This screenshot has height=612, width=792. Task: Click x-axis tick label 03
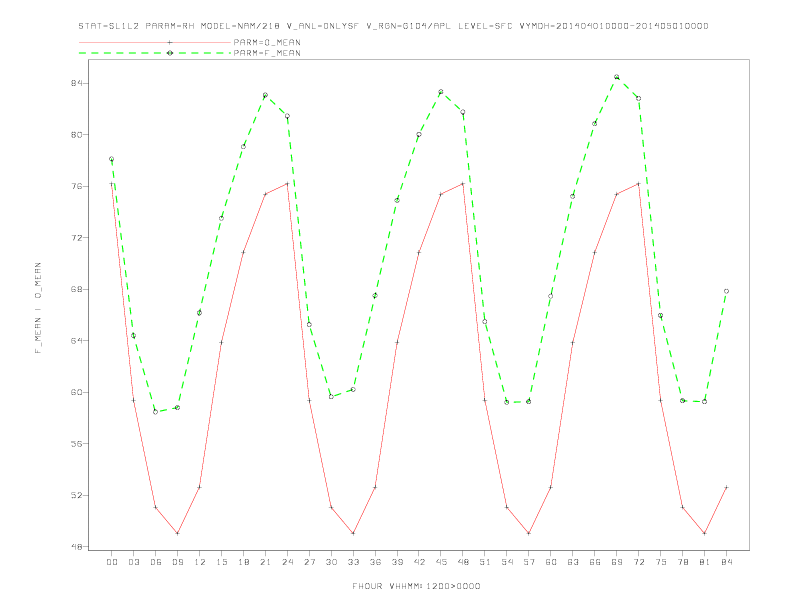pos(134,562)
